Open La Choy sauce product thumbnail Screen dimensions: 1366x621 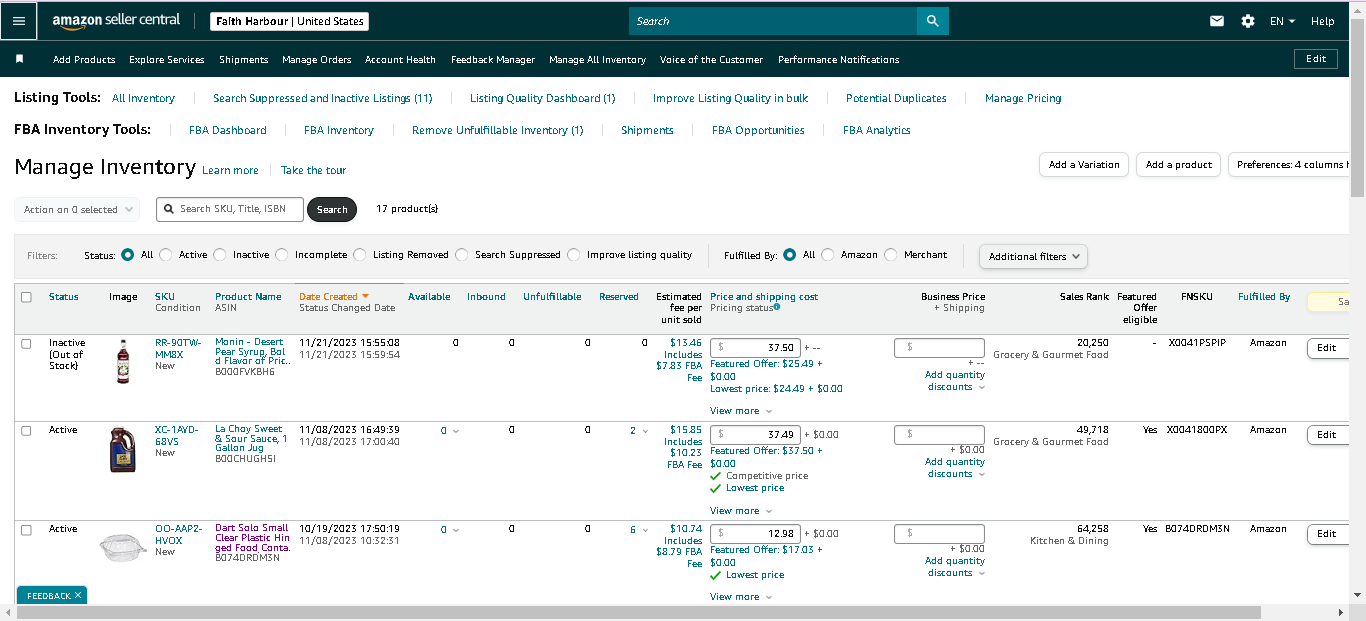click(123, 449)
